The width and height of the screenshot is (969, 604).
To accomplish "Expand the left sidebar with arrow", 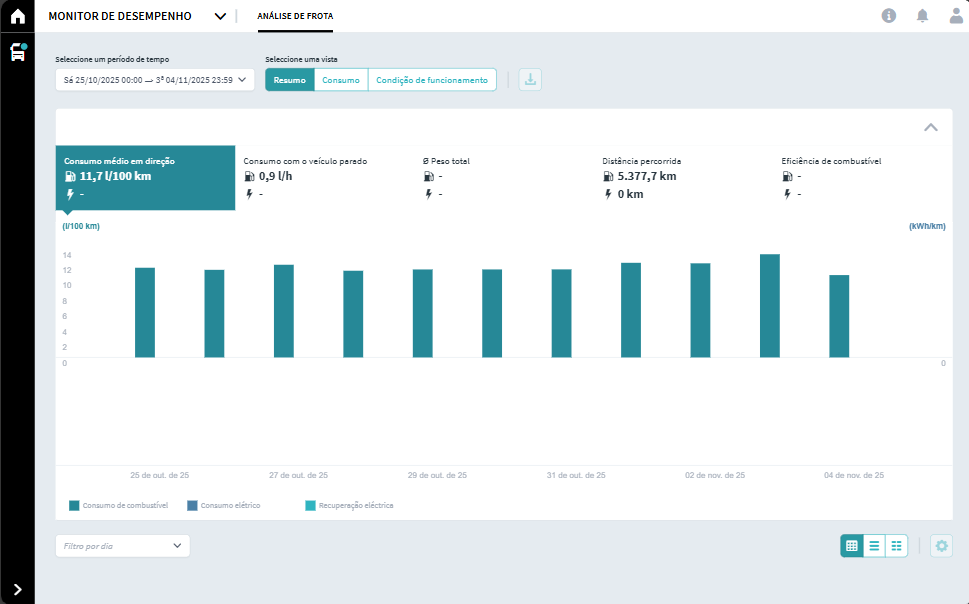I will [x=17, y=589].
